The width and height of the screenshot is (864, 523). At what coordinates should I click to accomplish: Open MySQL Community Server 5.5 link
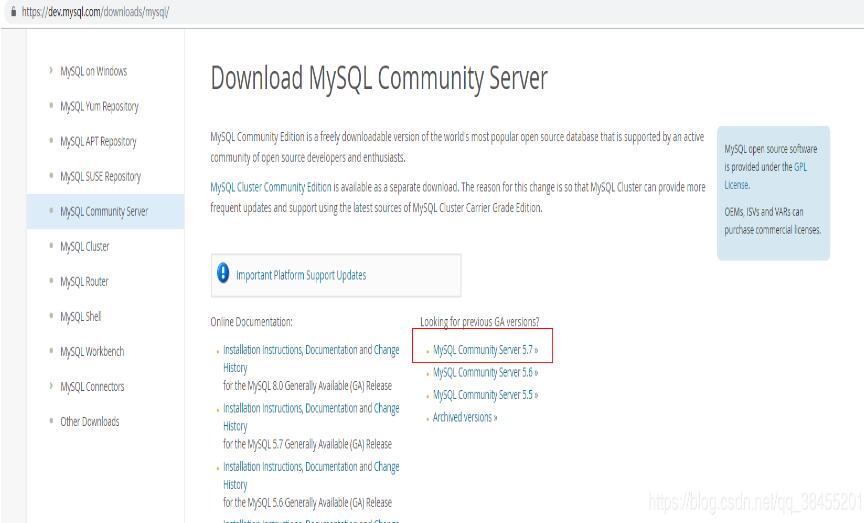(485, 395)
